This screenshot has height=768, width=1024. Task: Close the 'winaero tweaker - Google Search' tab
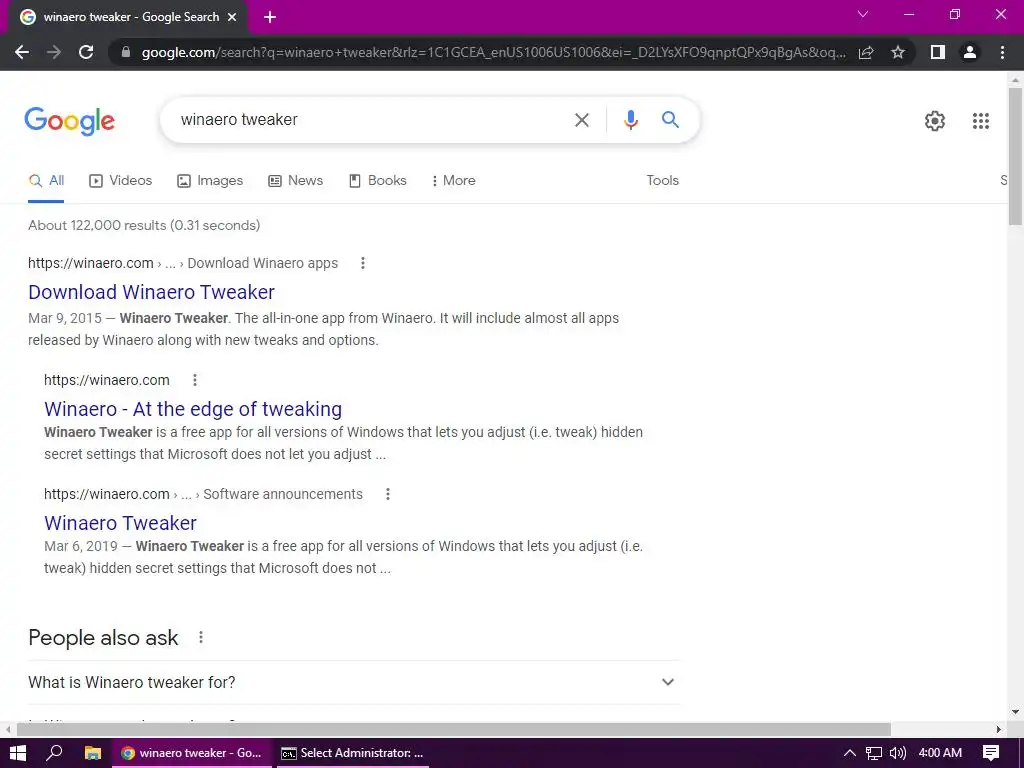(232, 18)
